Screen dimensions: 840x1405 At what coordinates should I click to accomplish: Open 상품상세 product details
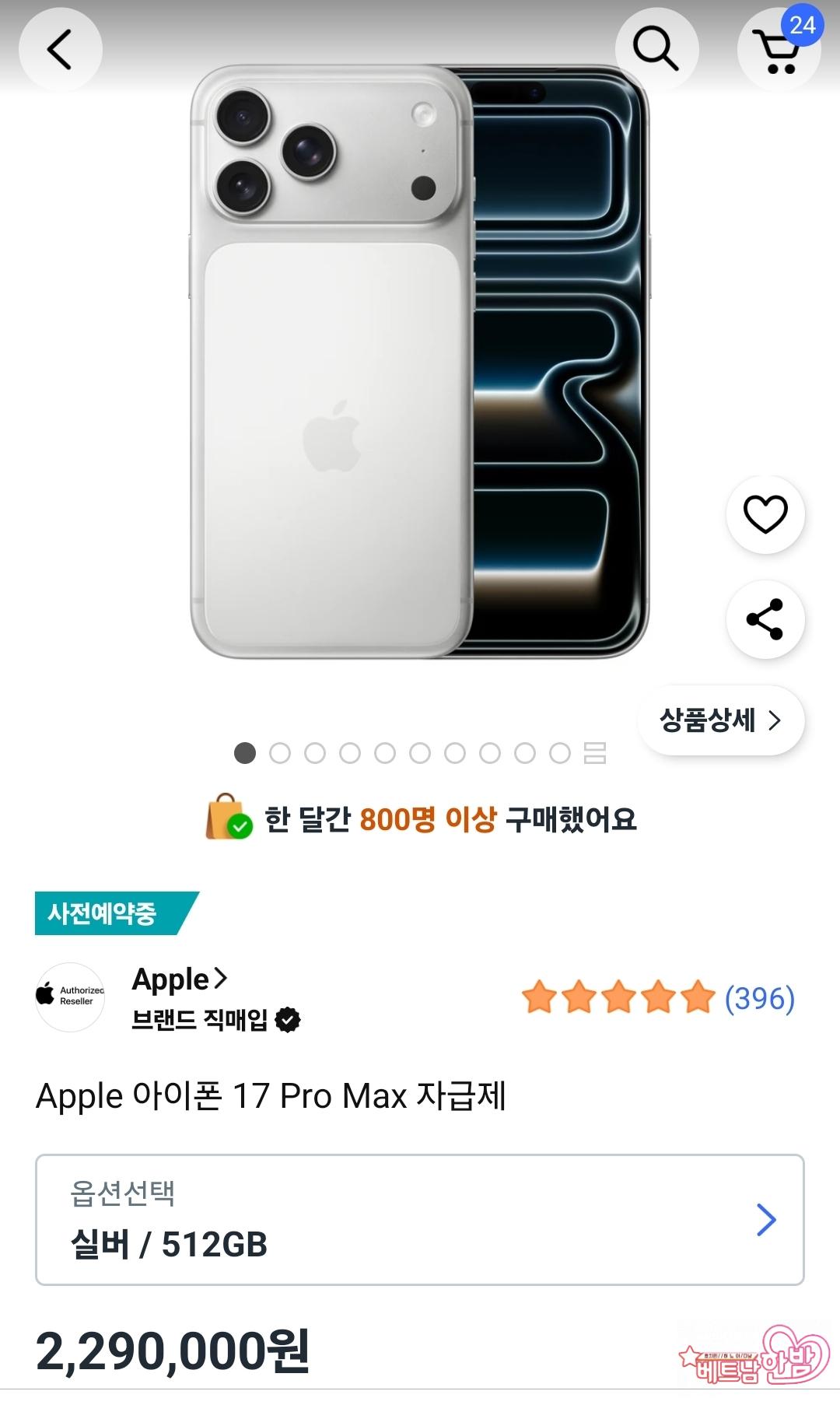[x=720, y=720]
